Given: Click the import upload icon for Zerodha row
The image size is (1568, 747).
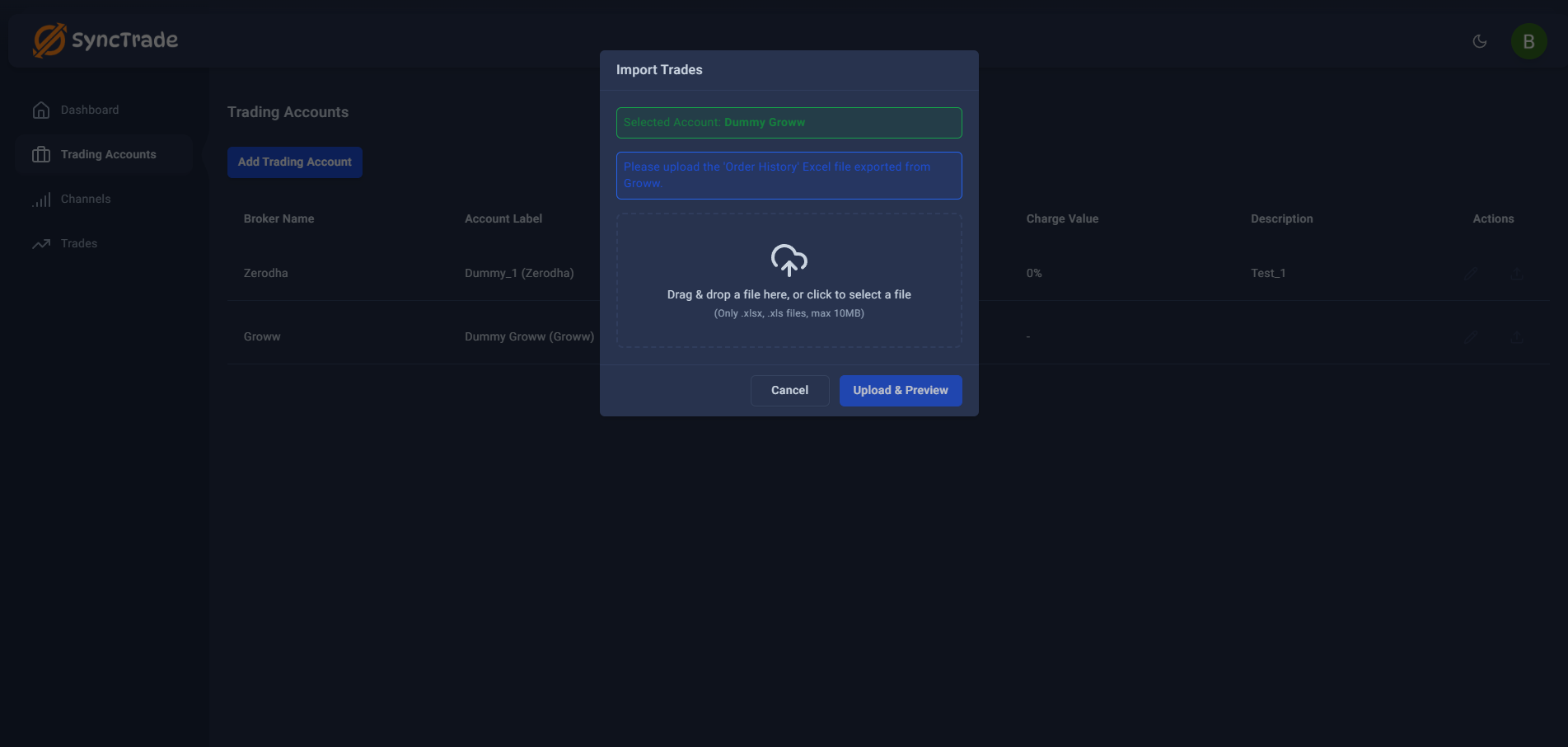Looking at the screenshot, I should (1516, 274).
